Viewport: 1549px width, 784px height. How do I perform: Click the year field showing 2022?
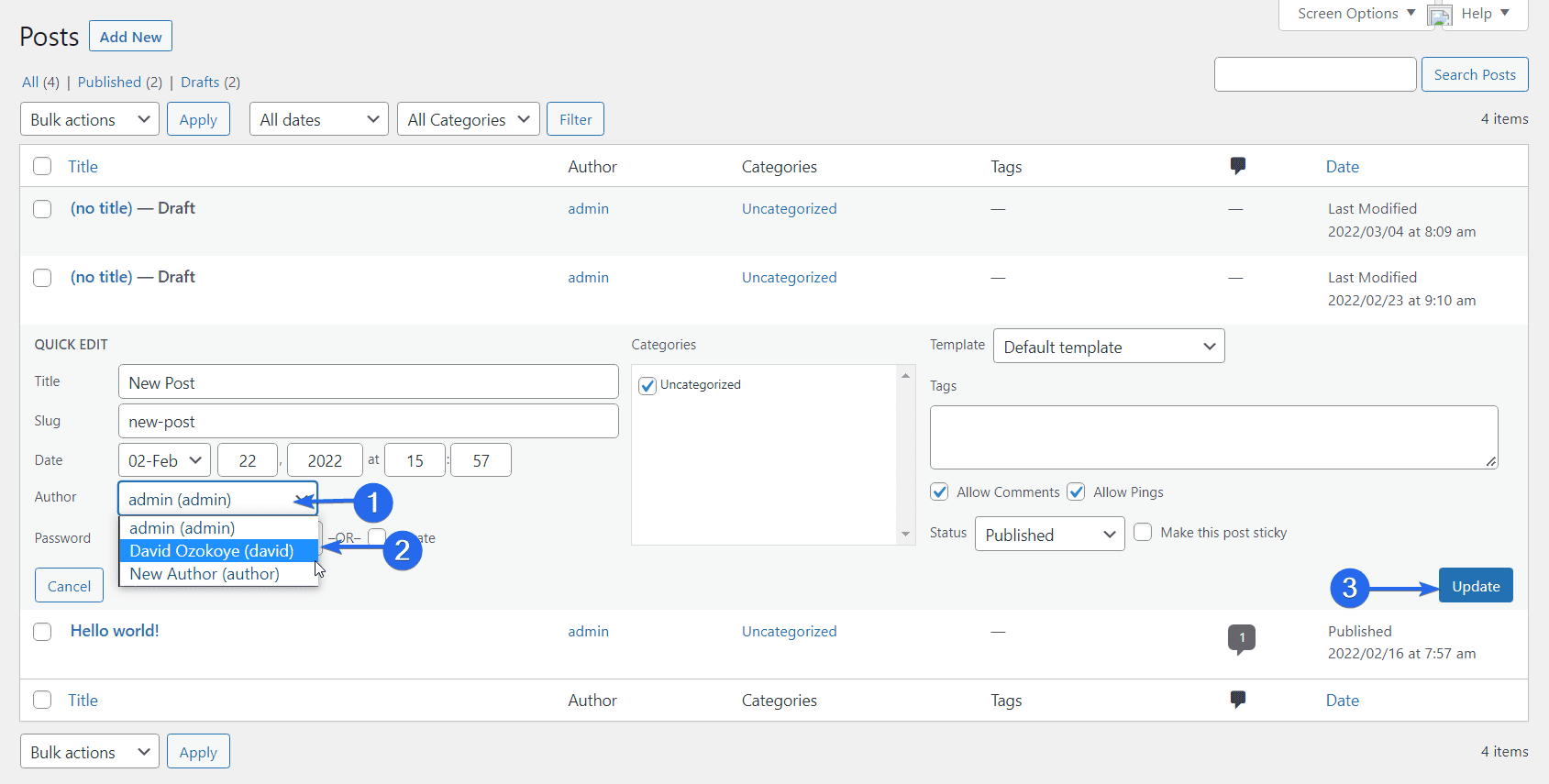(325, 460)
